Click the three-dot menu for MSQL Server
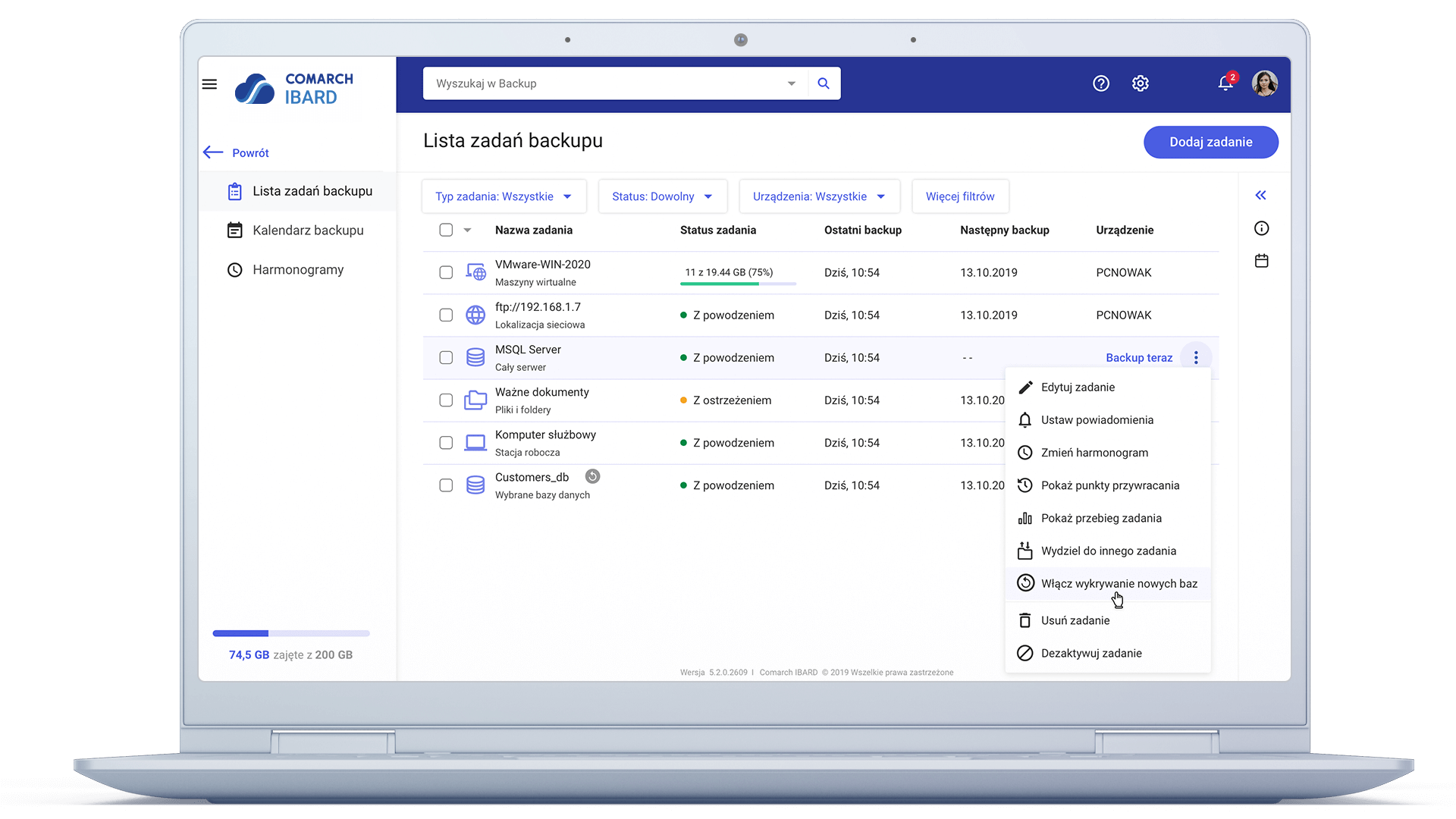Viewport: 1456px width, 819px height. 1196,358
